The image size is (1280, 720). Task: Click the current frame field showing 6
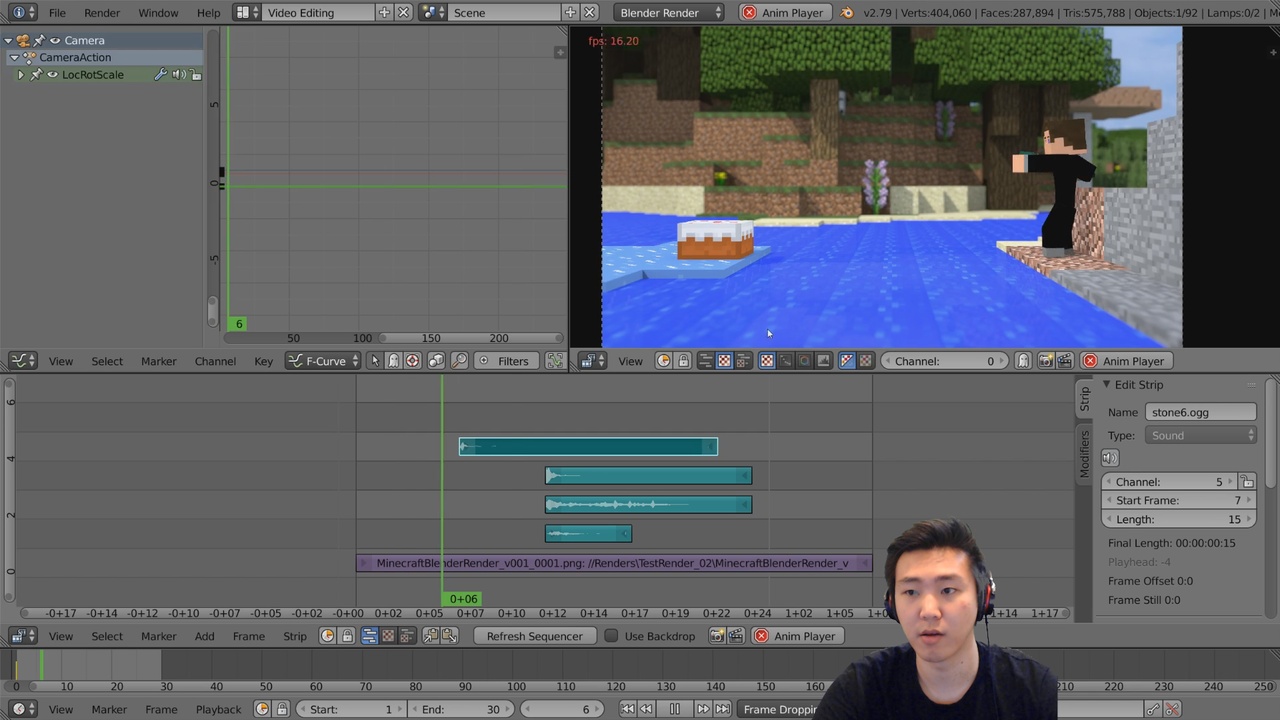(563, 709)
